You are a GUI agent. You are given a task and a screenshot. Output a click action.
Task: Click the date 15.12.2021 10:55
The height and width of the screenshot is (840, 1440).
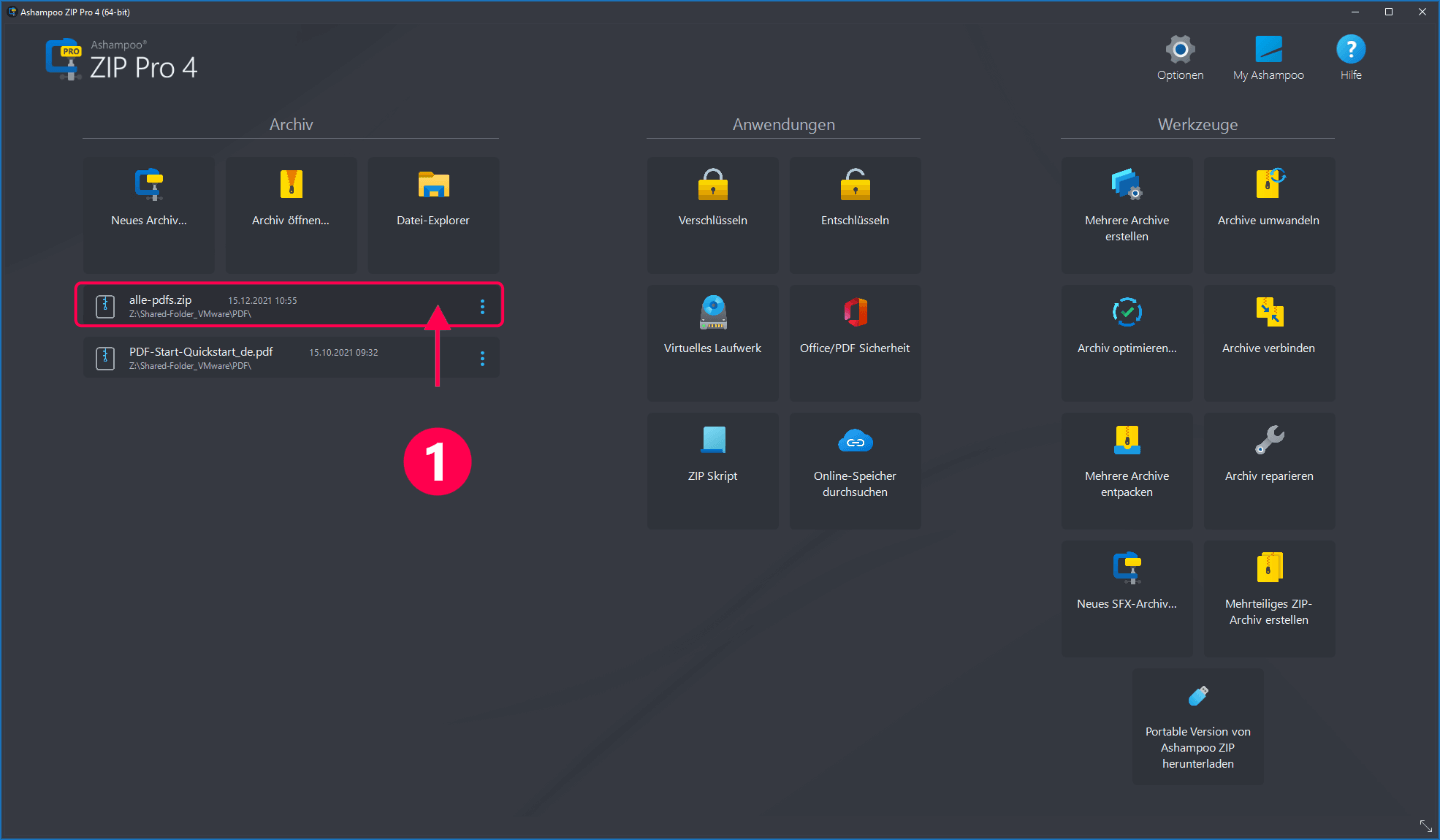262,300
